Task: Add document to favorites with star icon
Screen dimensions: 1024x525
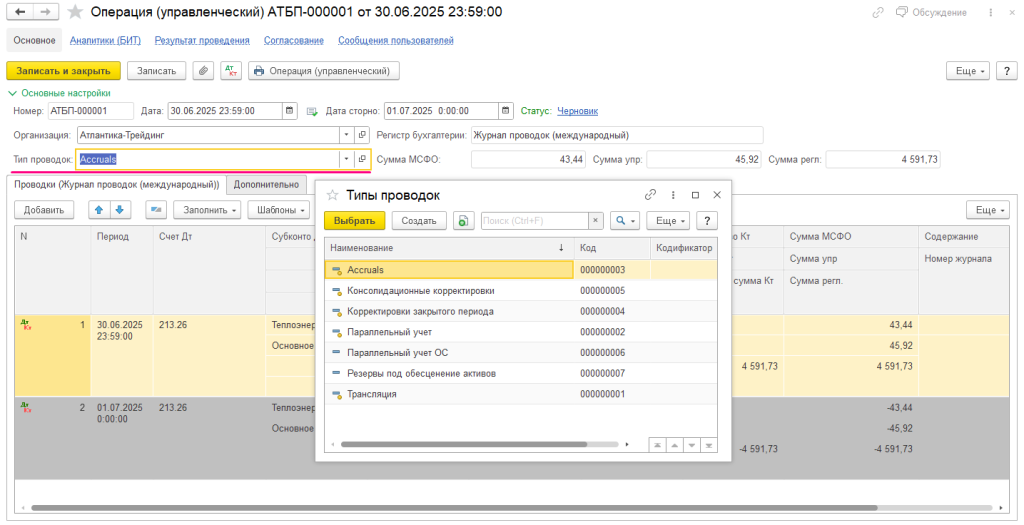Action: (x=75, y=12)
